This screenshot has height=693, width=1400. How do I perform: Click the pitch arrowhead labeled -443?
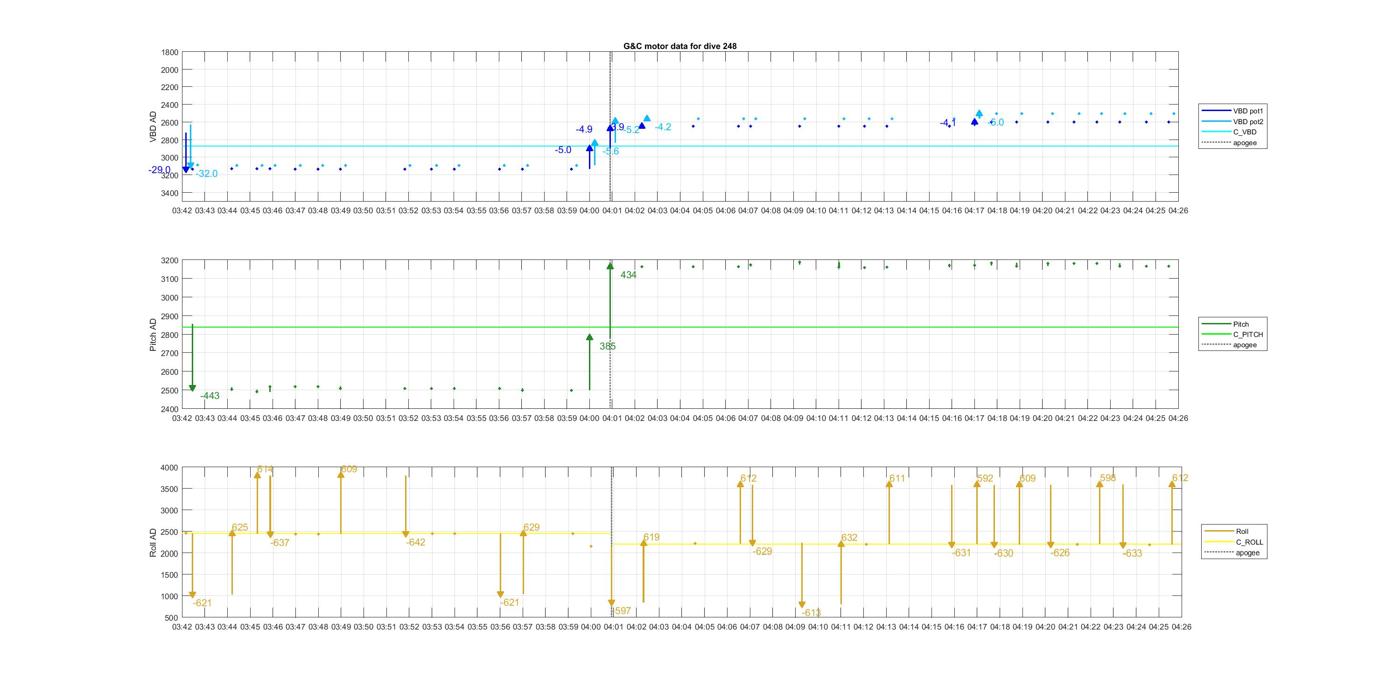193,388
